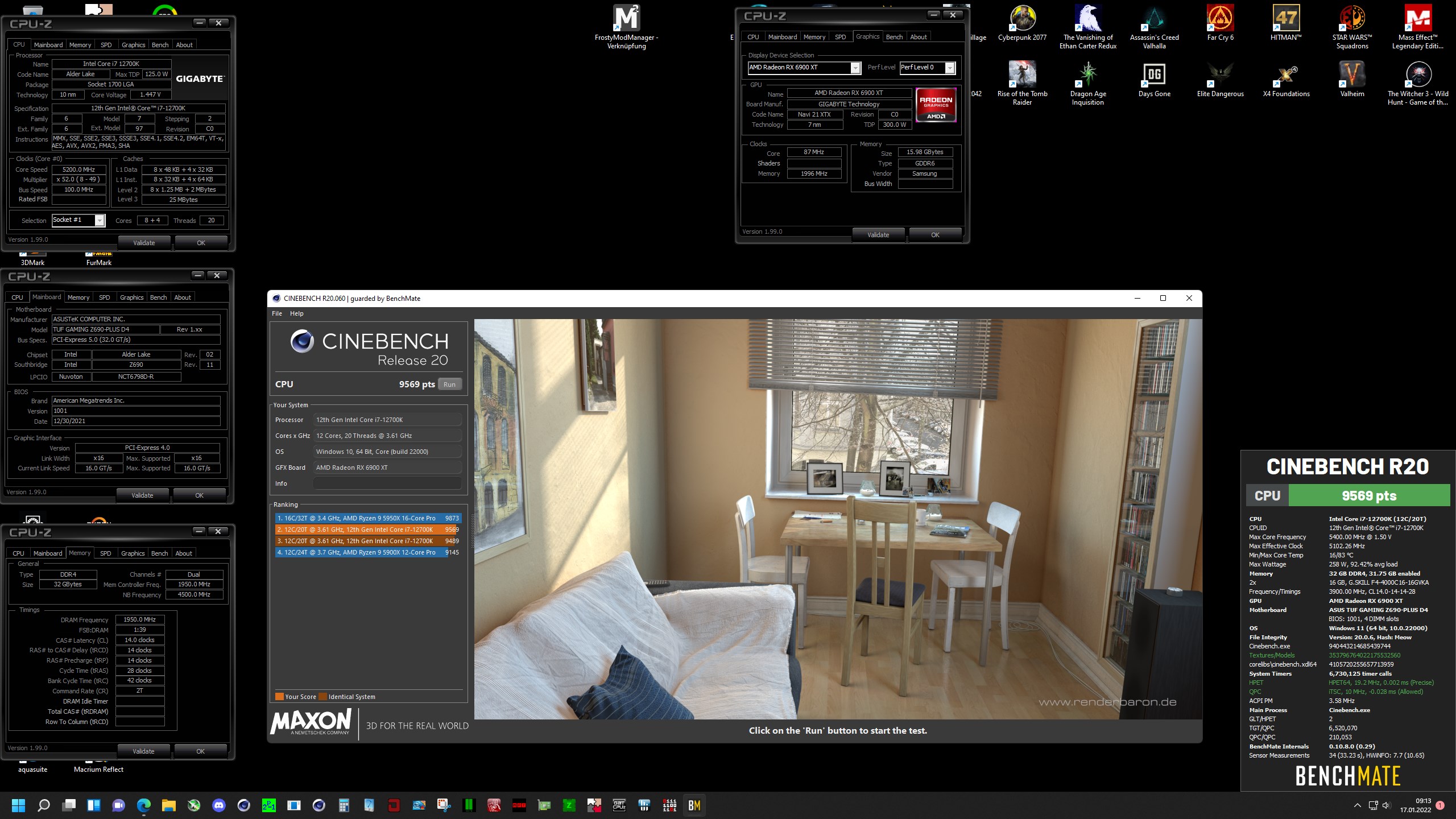
Task: Open Discord from the taskbar
Action: pyautogui.click(x=219, y=805)
